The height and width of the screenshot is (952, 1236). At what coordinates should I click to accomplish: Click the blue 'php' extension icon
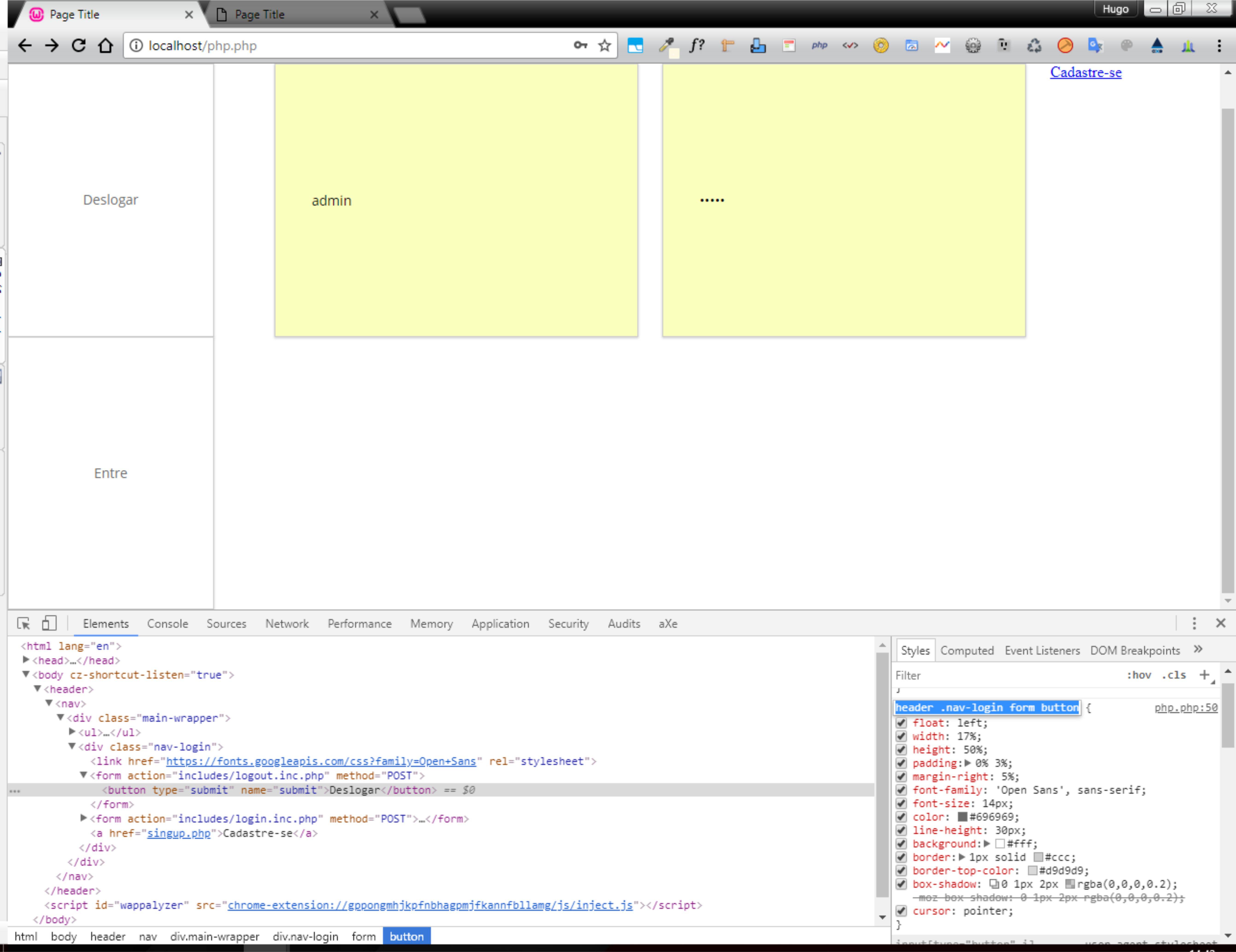[820, 46]
